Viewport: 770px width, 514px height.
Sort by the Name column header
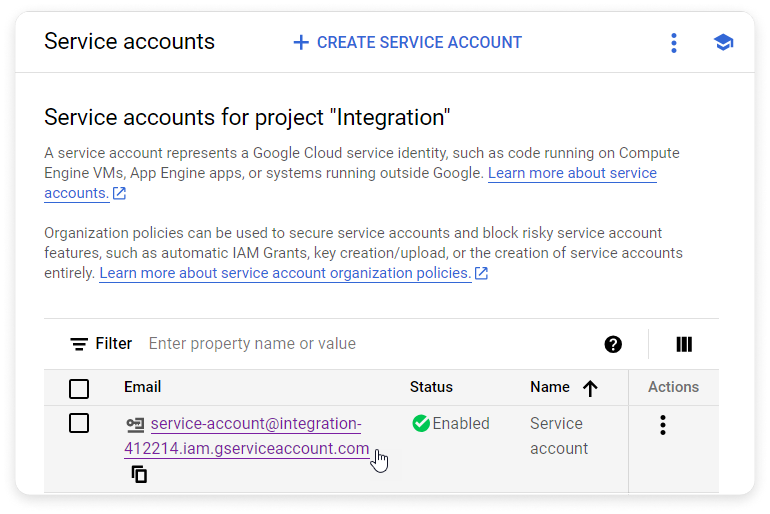[550, 387]
